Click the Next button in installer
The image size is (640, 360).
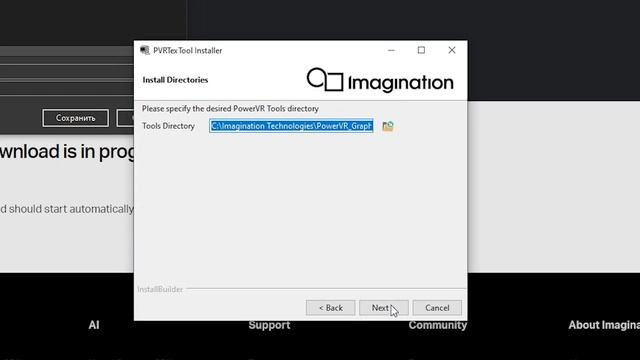point(383,308)
